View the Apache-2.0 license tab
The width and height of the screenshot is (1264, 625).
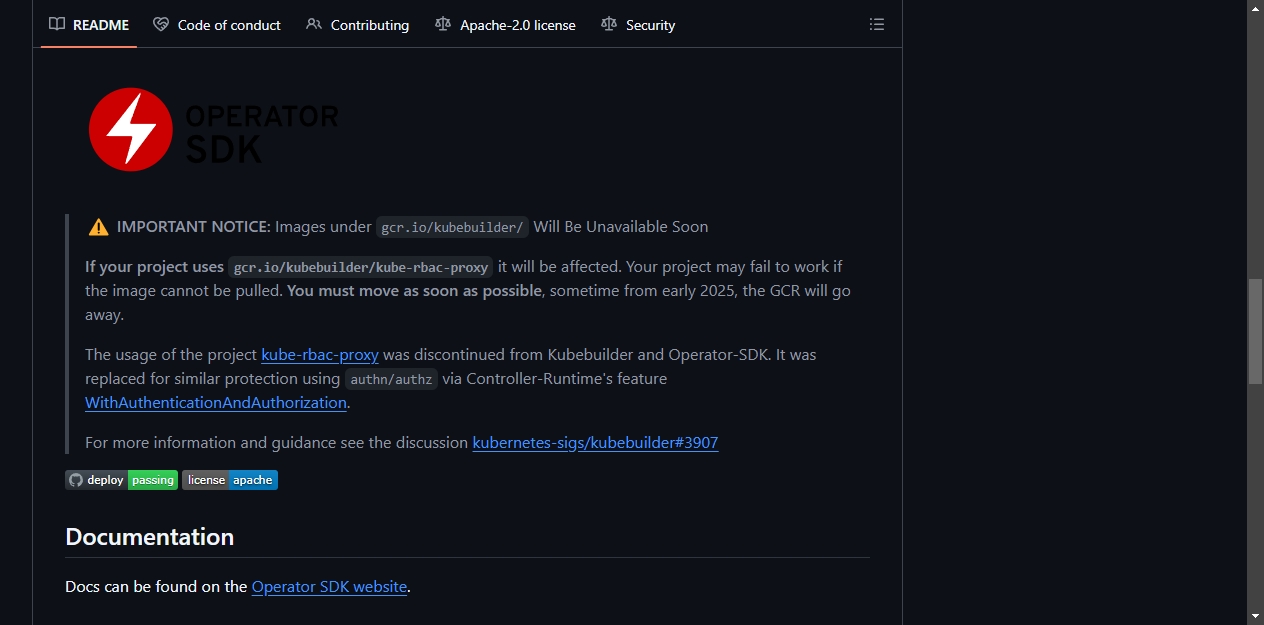click(505, 25)
